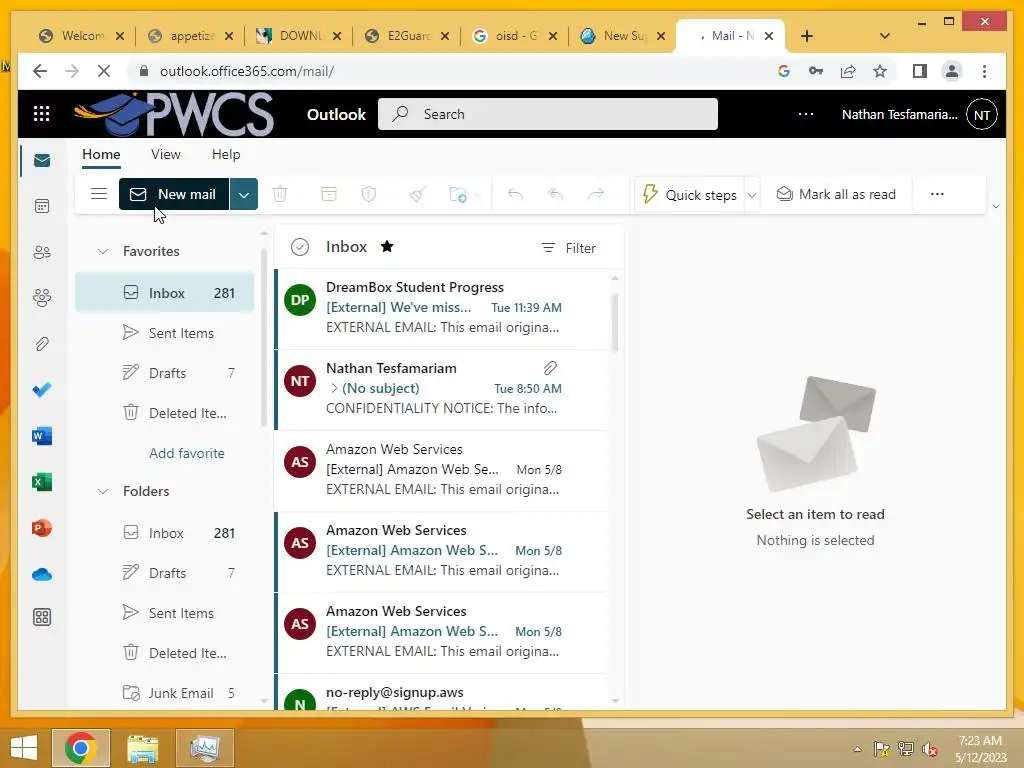Toggle Chrome side panel icon
Screen dimensions: 1024x768
click(920, 71)
